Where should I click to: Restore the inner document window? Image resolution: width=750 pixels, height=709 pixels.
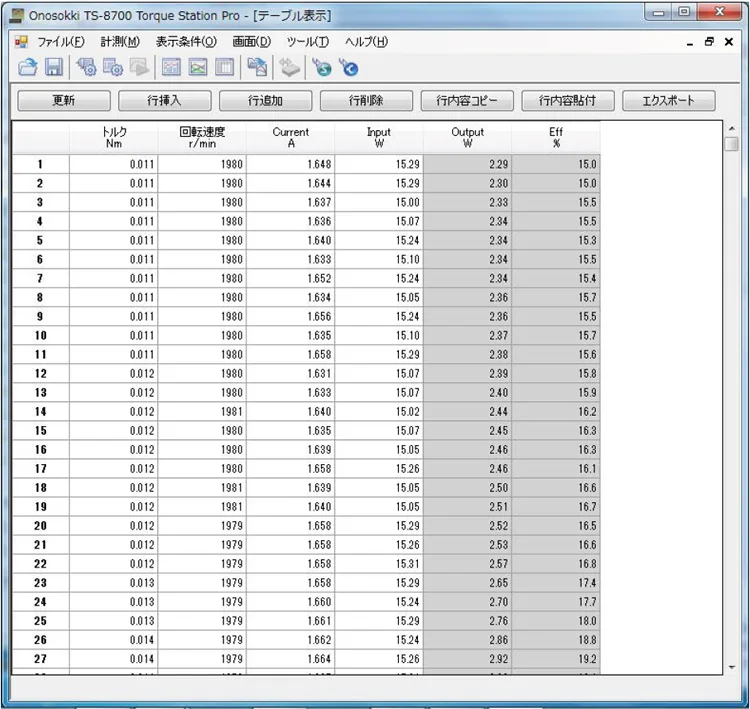click(x=709, y=42)
